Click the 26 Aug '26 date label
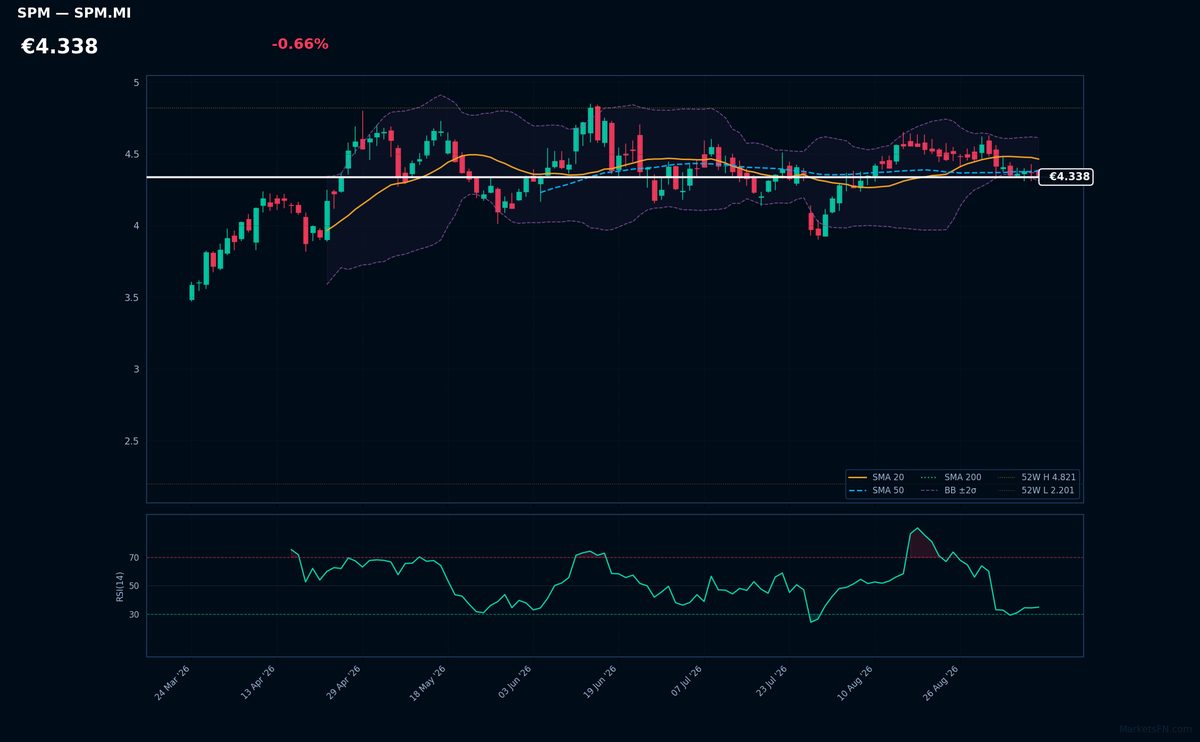 (x=941, y=683)
